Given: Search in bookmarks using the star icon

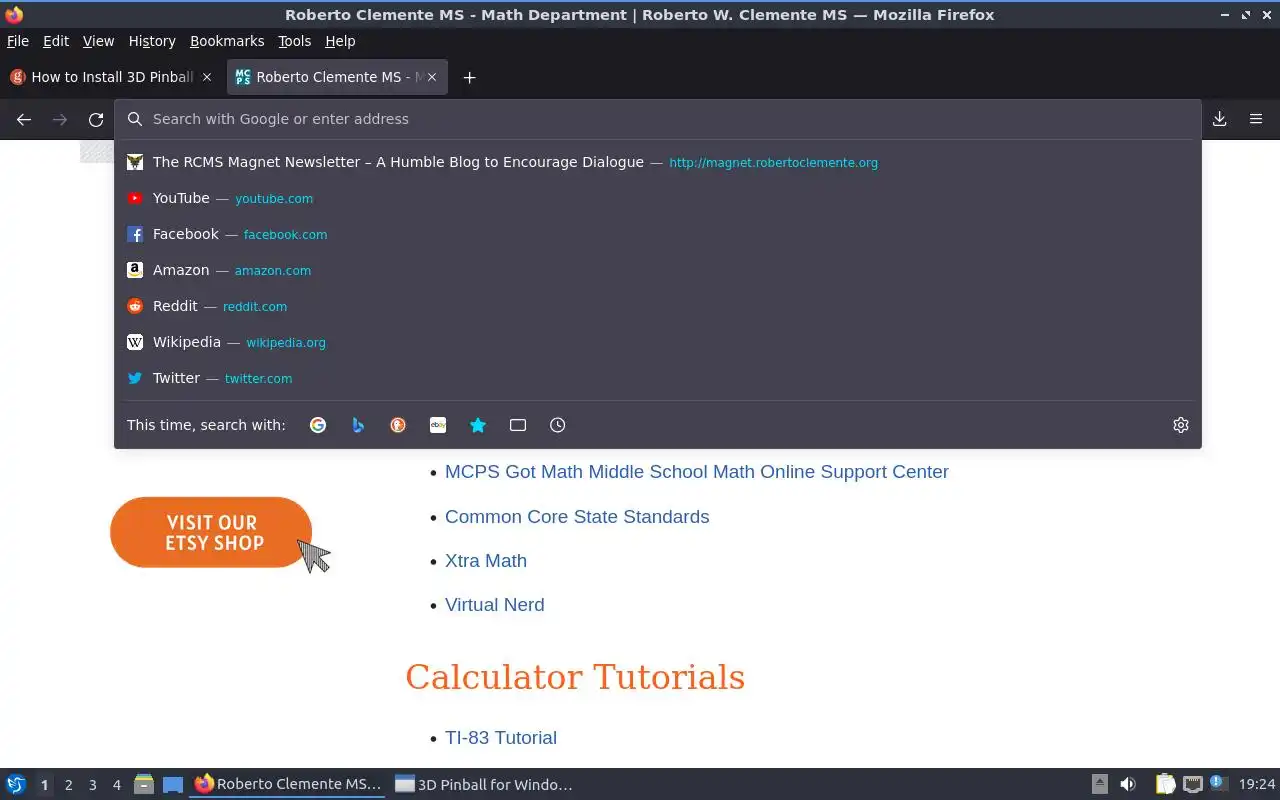Looking at the screenshot, I should point(478,425).
